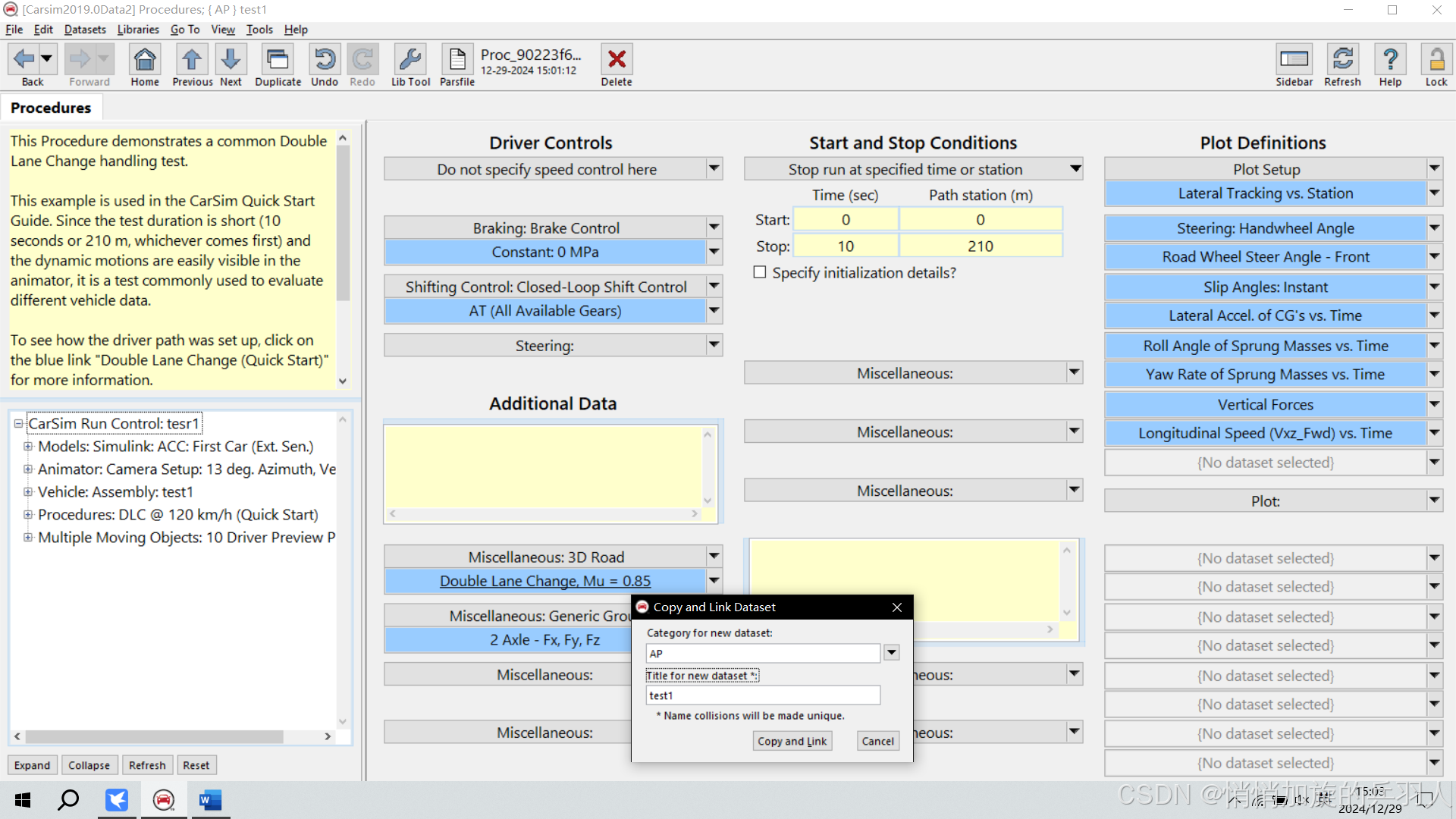The width and height of the screenshot is (1456, 819).
Task: Go to Previous dataset arrow icon
Action: coord(192,60)
